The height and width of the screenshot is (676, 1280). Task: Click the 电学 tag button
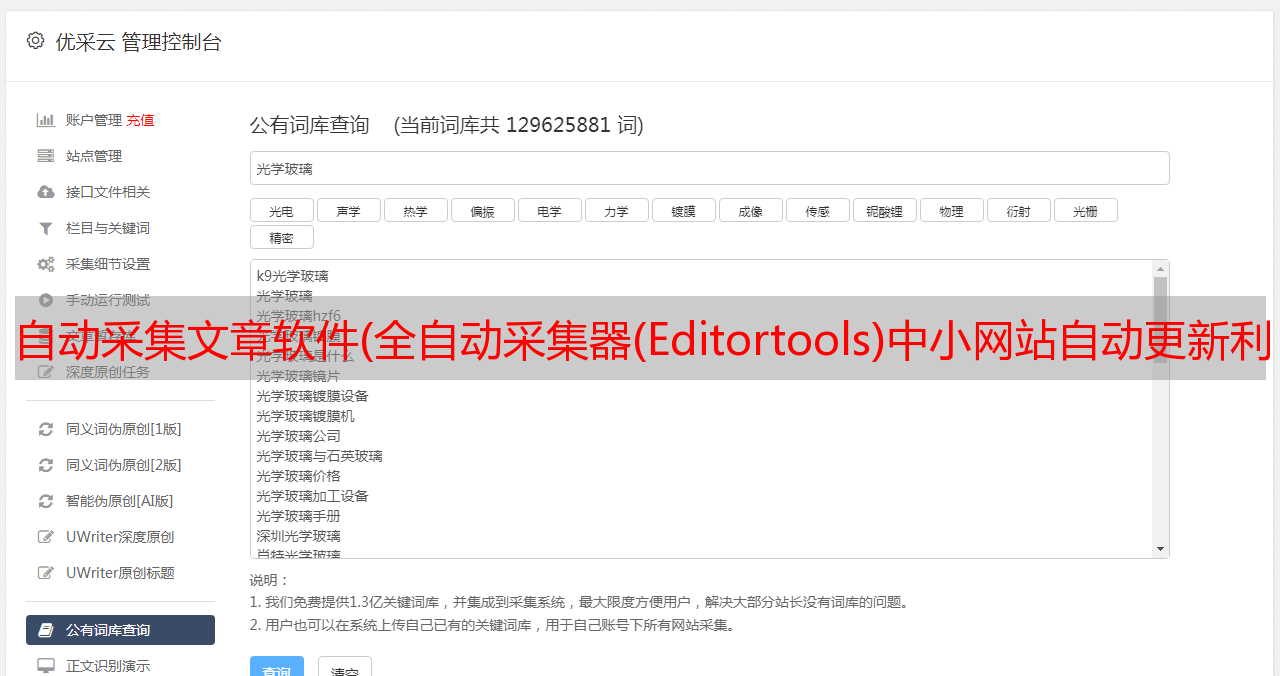[x=549, y=211]
